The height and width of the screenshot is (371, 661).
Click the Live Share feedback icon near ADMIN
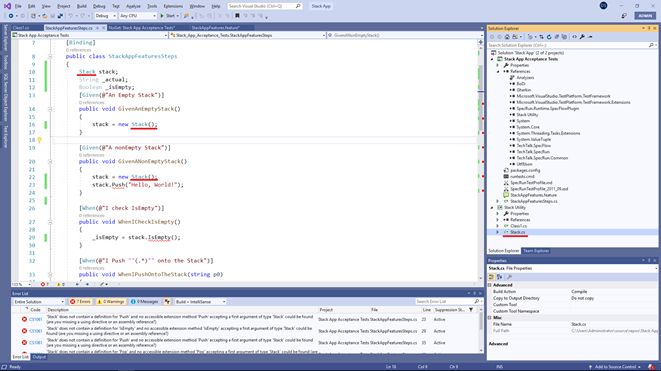tap(624, 16)
